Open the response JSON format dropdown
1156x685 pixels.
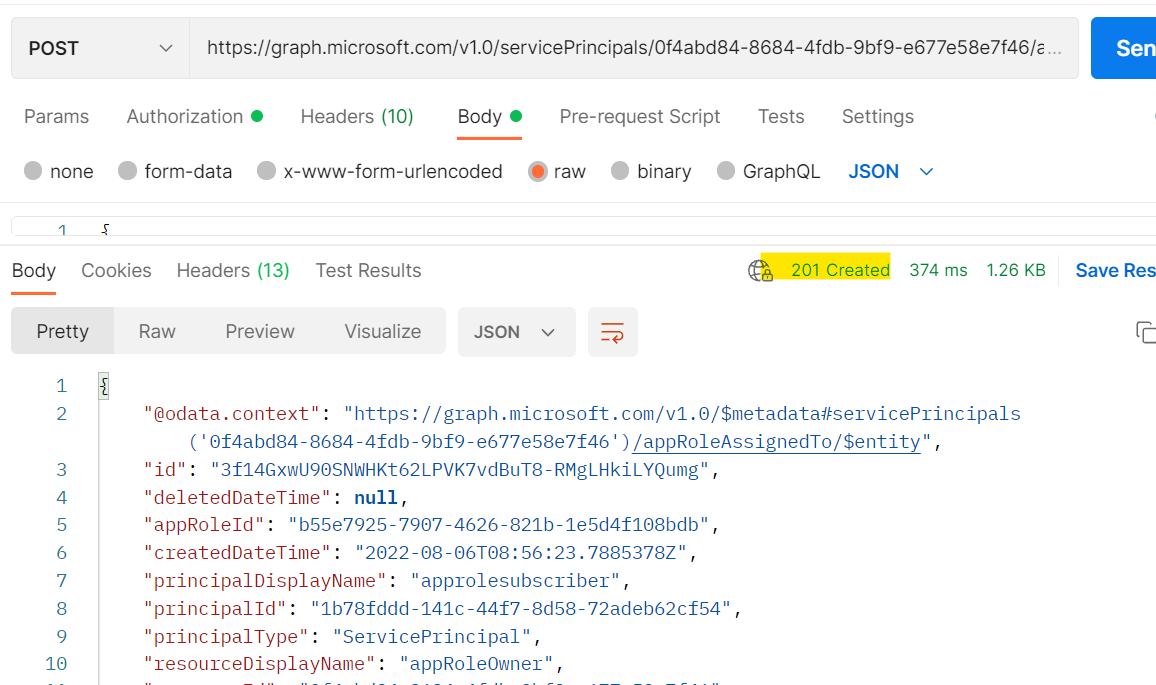pyautogui.click(x=516, y=332)
